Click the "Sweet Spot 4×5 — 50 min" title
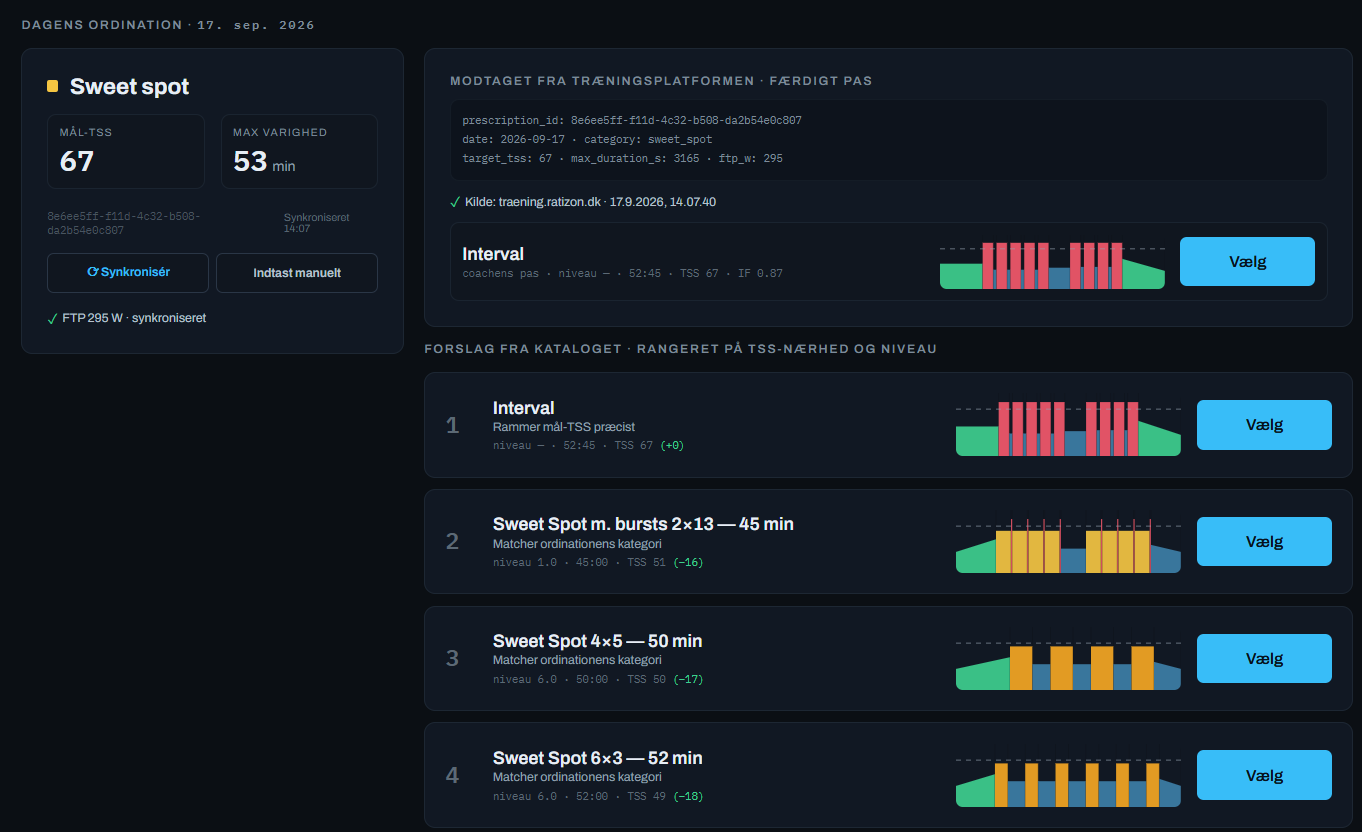 597,641
